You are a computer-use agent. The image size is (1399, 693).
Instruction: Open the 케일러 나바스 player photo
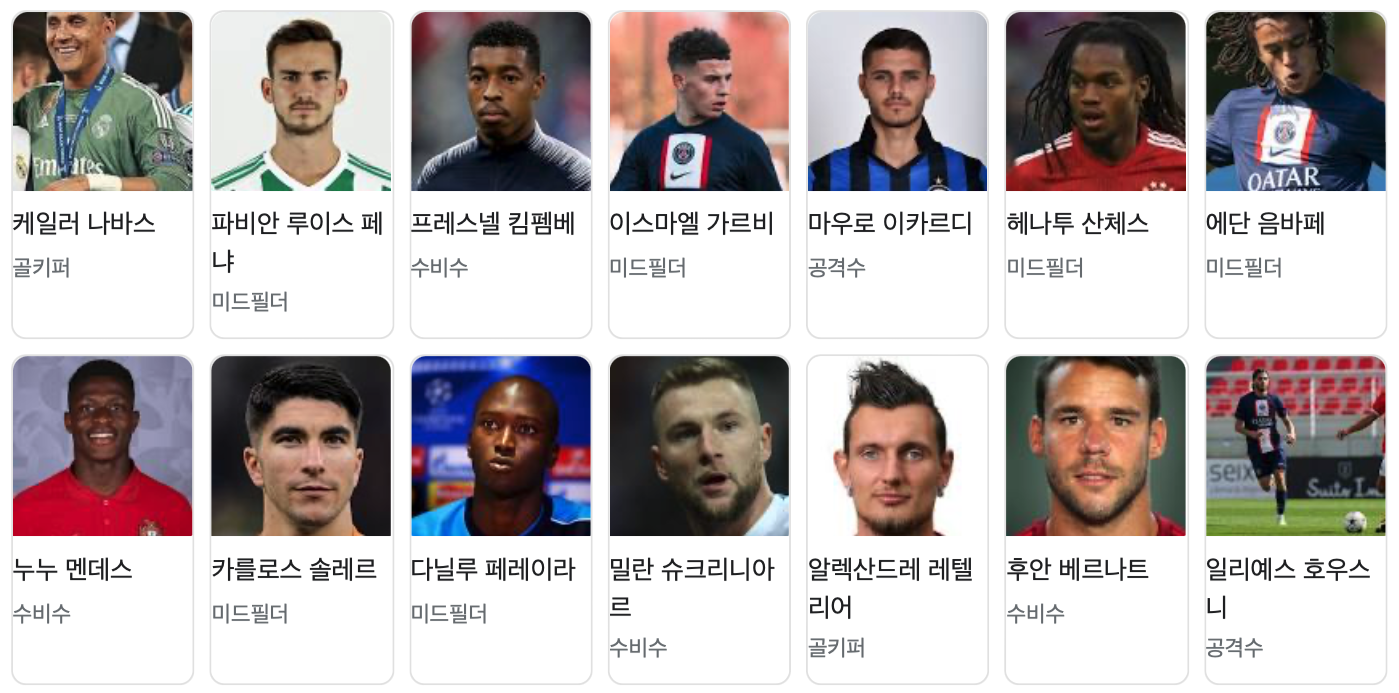(102, 101)
